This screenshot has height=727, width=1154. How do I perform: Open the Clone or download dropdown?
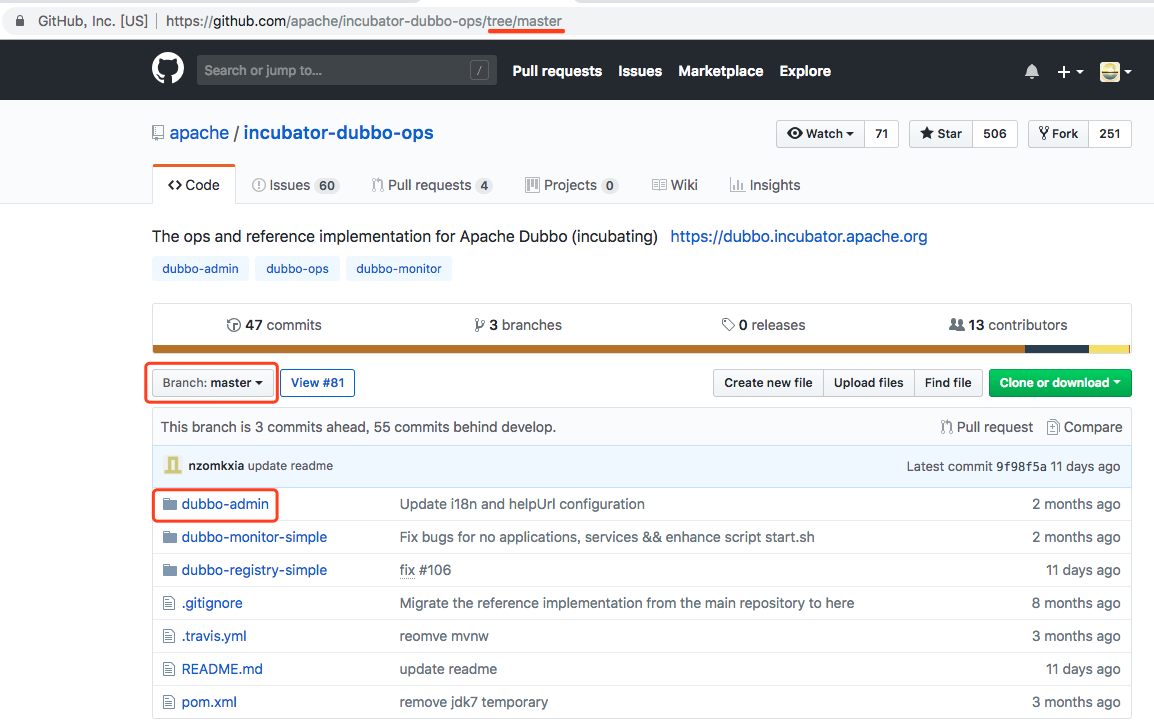1060,383
